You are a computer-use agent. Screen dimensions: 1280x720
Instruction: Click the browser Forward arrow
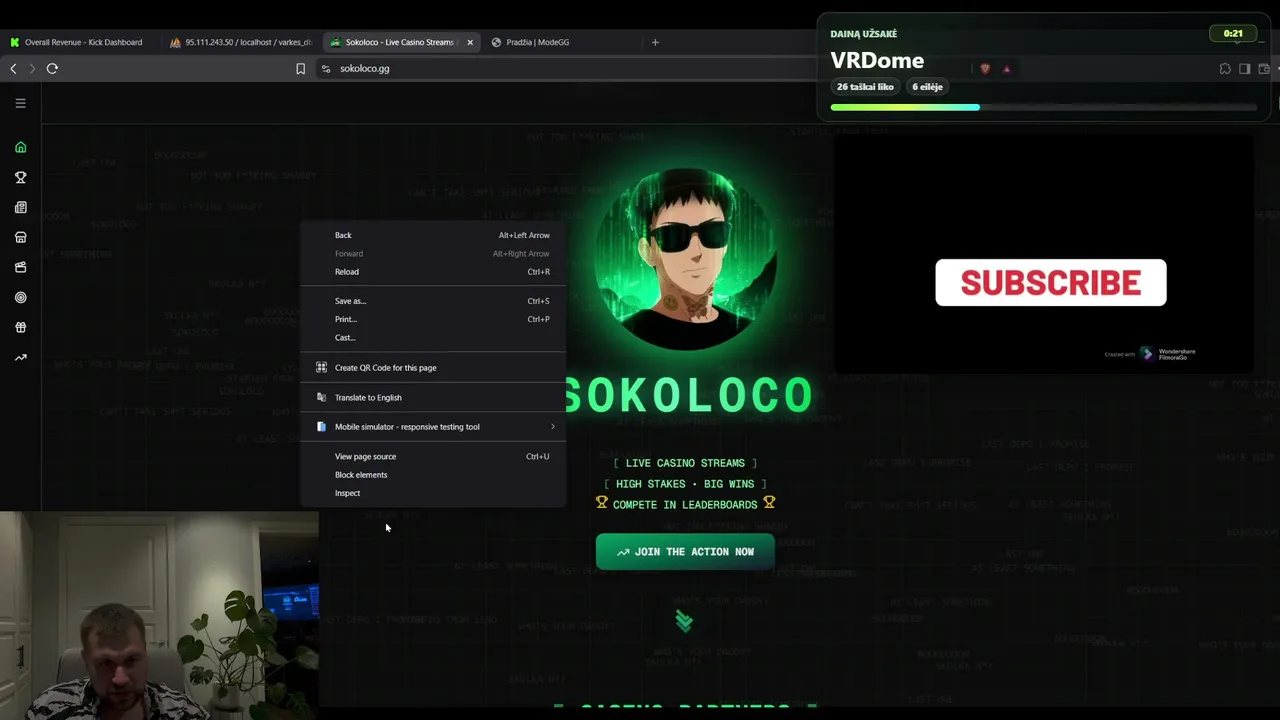pos(32,68)
